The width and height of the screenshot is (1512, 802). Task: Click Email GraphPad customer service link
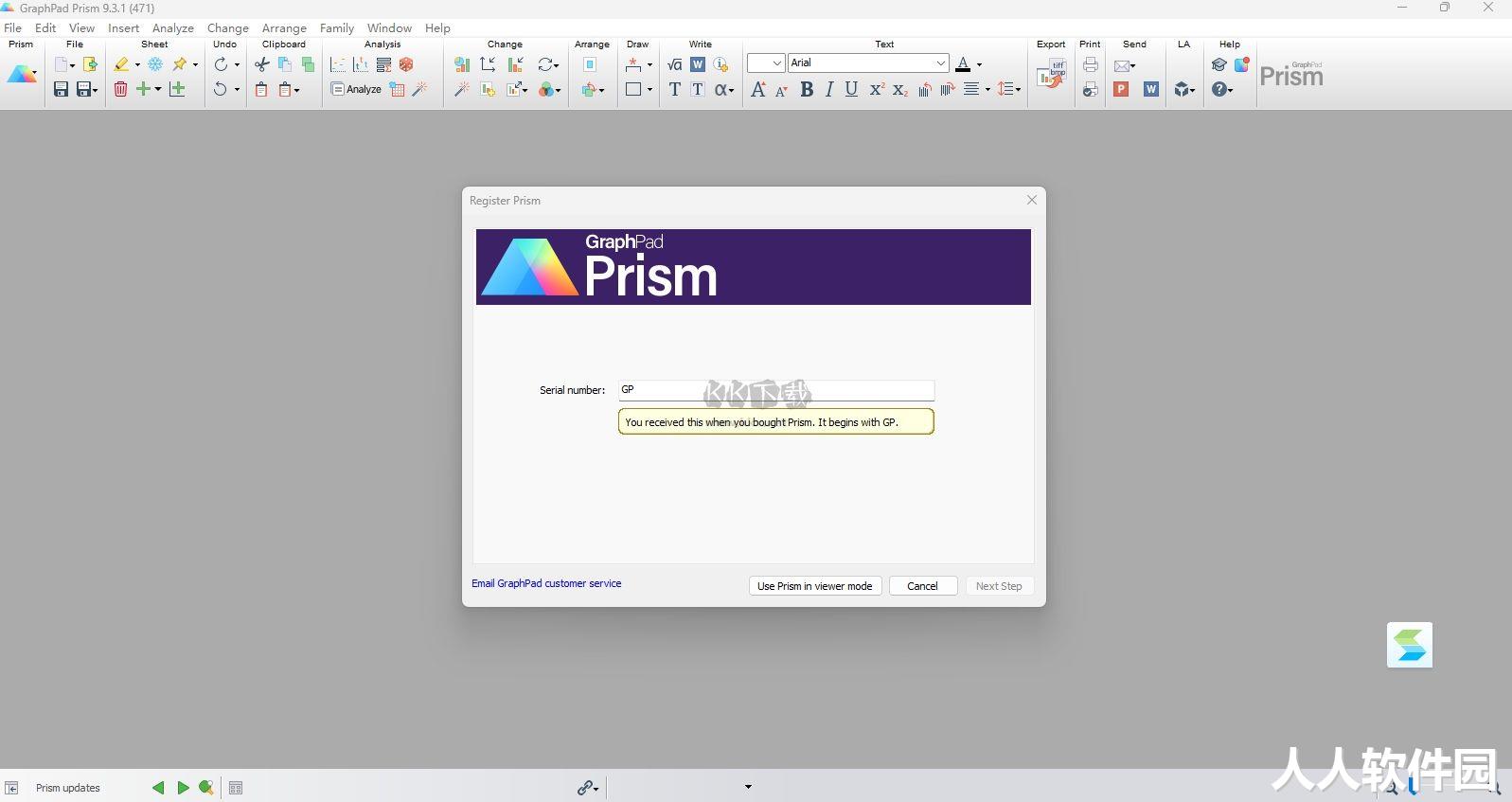click(x=546, y=583)
